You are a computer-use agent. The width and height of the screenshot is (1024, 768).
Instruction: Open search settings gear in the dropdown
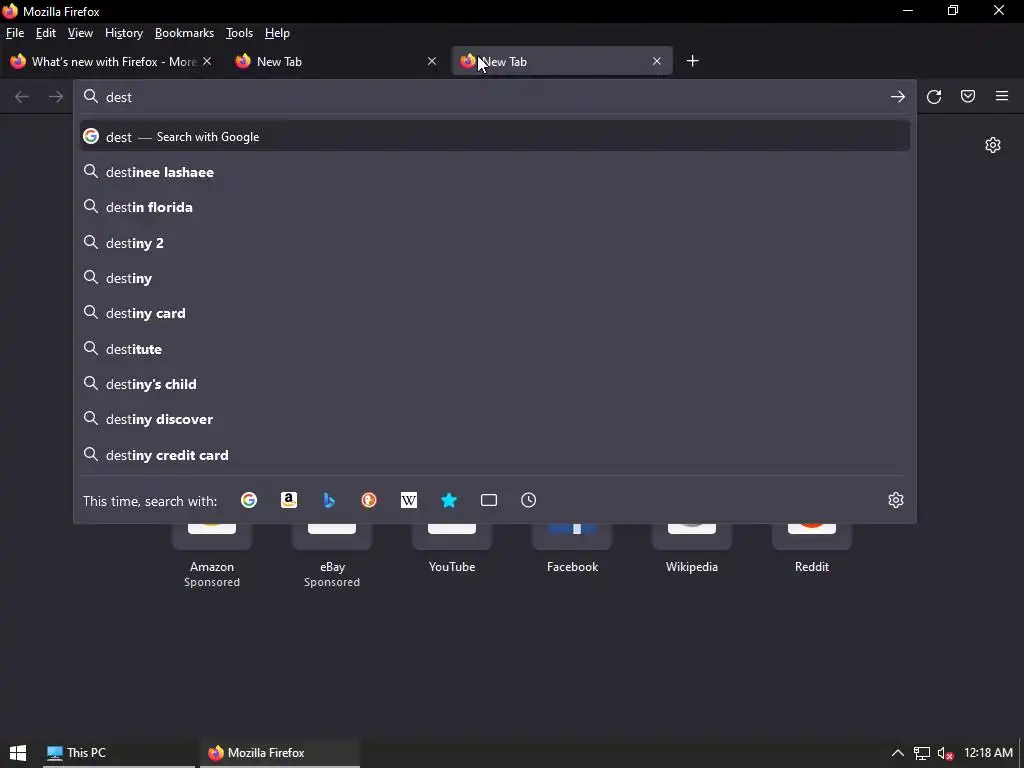click(x=896, y=500)
